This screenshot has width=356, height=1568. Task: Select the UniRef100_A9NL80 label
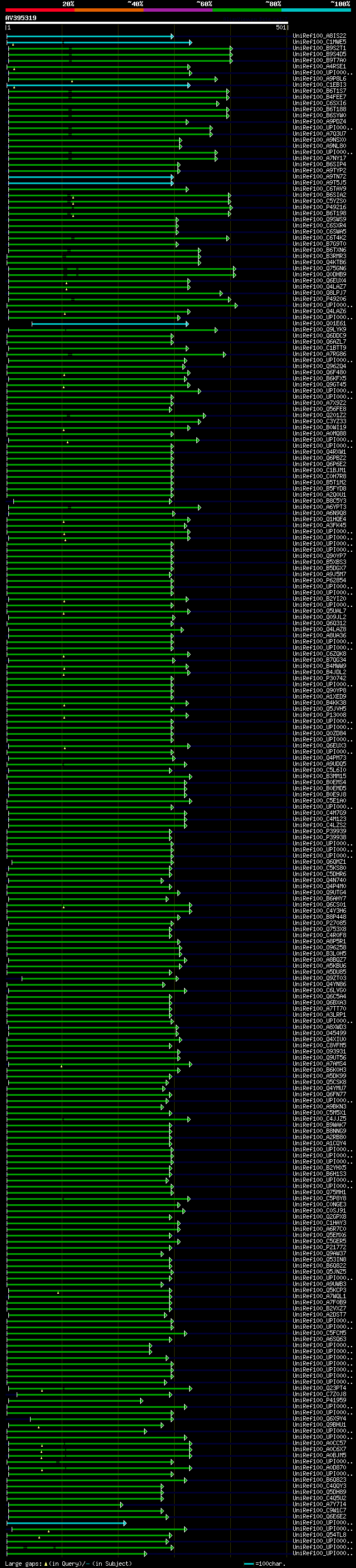(319, 146)
